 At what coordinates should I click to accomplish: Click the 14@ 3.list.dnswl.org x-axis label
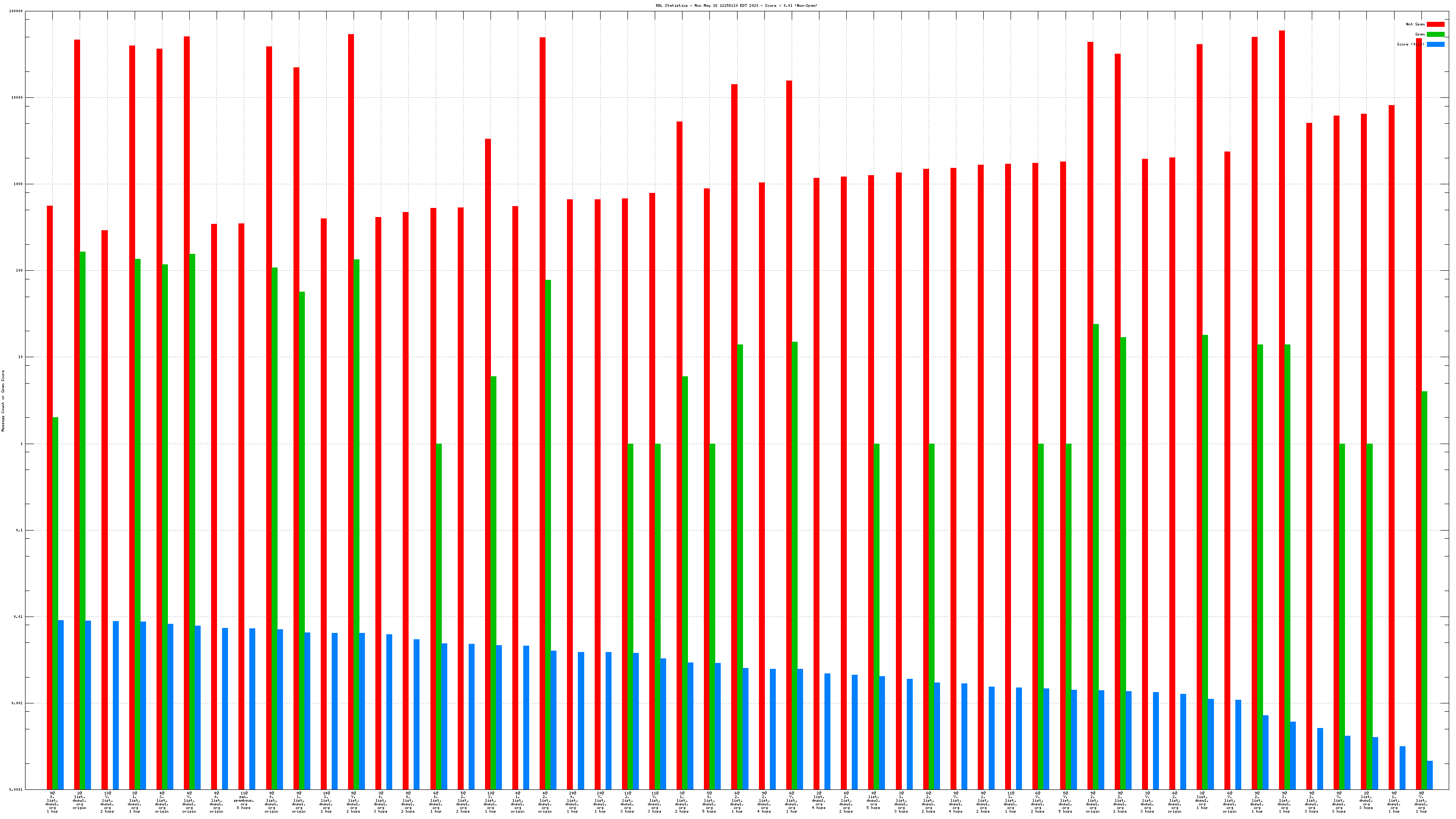point(326,802)
